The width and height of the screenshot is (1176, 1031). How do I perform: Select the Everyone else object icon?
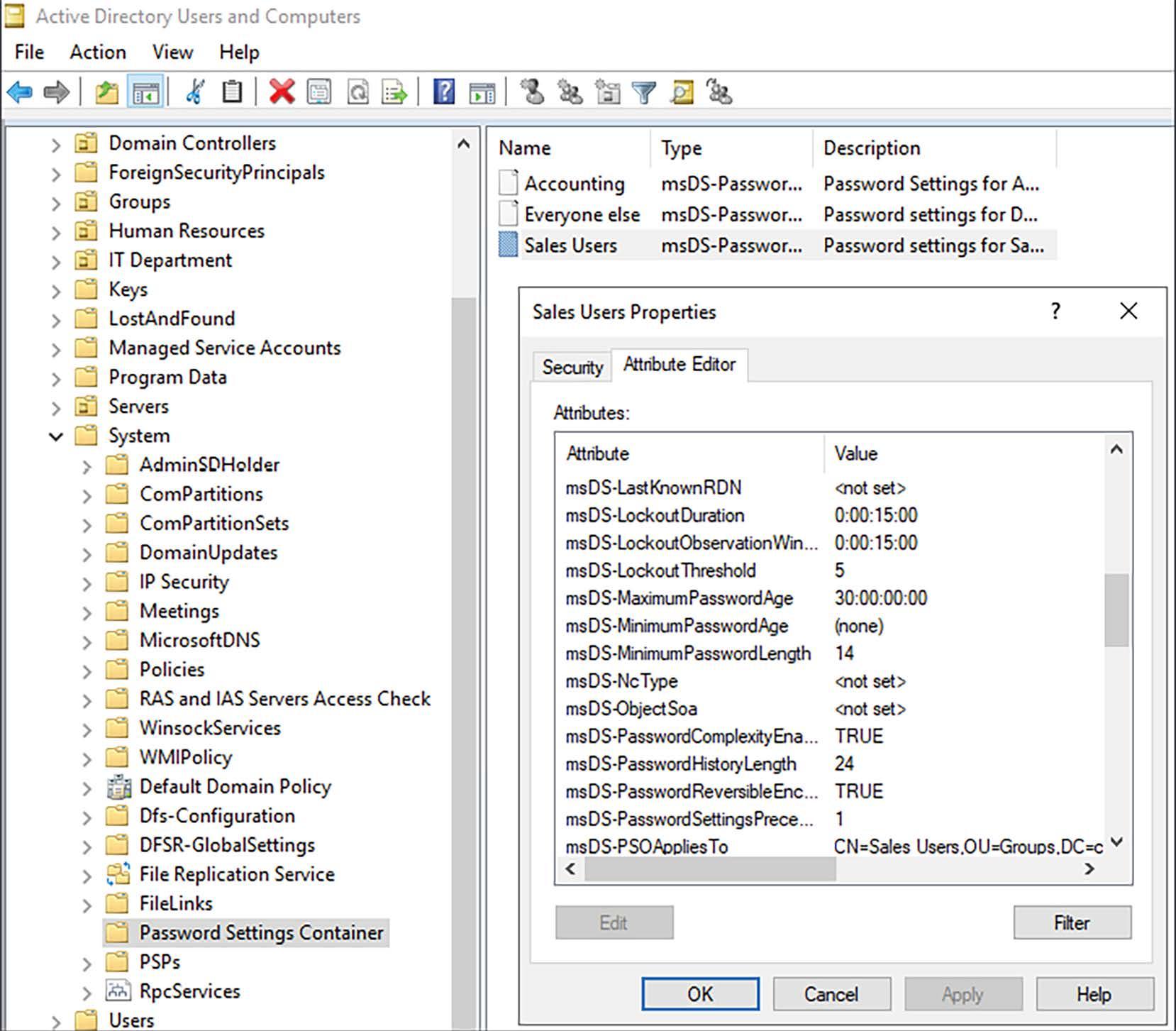coord(508,214)
